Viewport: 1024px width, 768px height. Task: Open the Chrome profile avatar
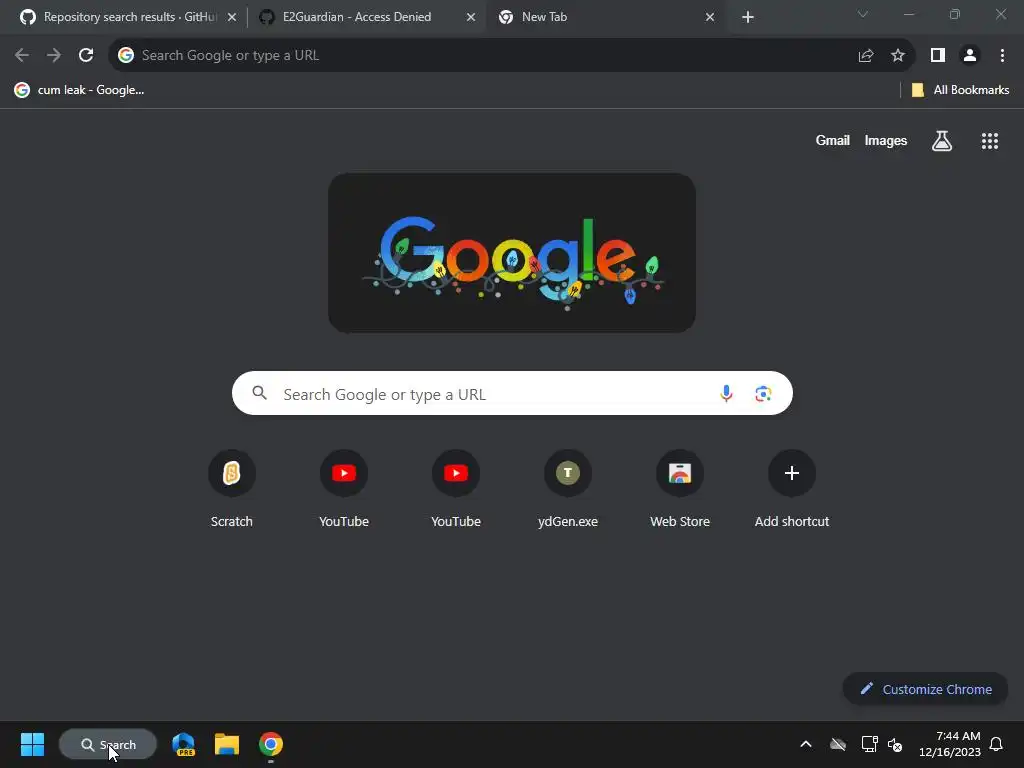point(970,56)
